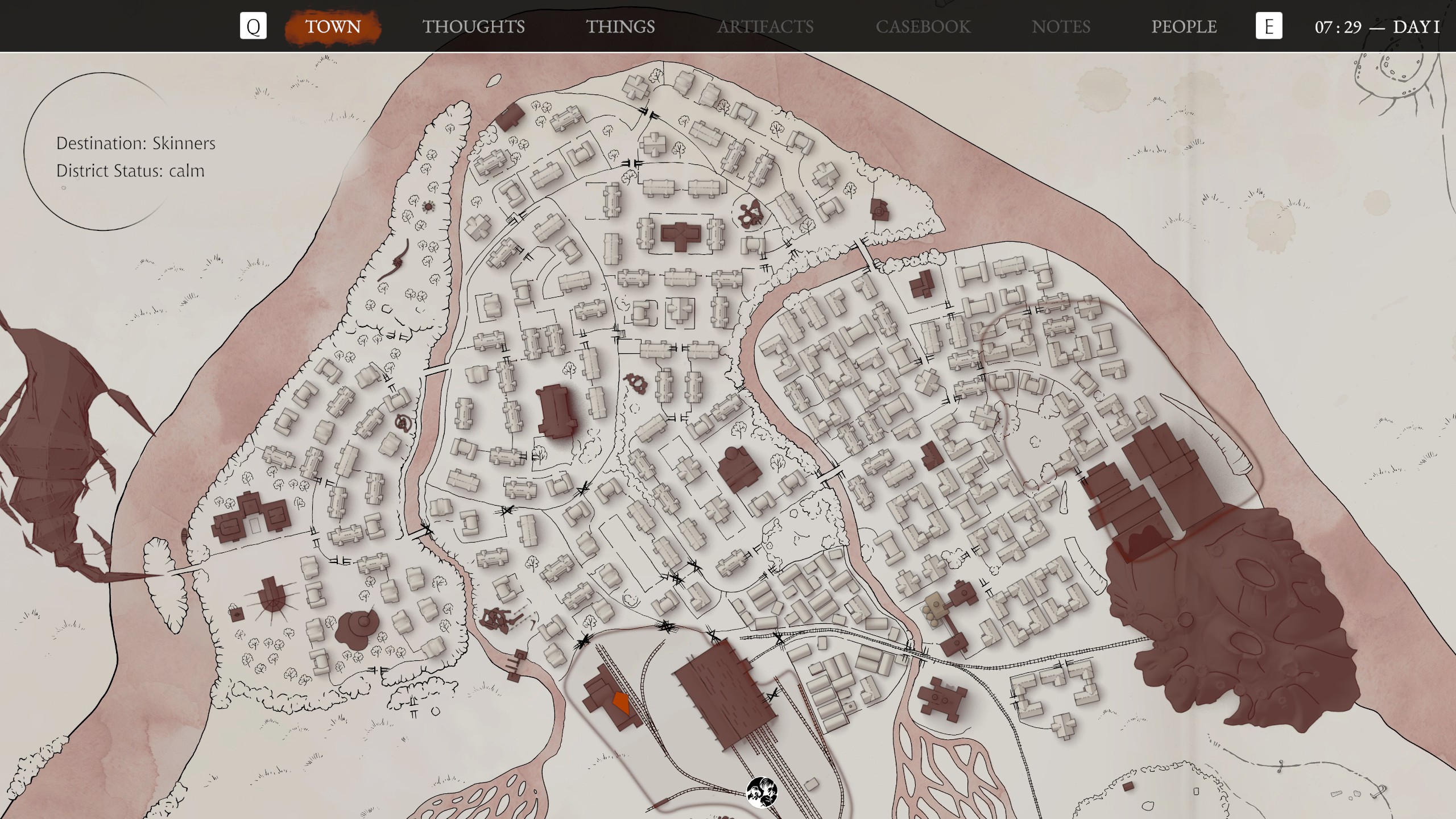Click the 07:29 — DAY 1 clock
The width and height of the screenshot is (1456, 819).
coord(1377,27)
